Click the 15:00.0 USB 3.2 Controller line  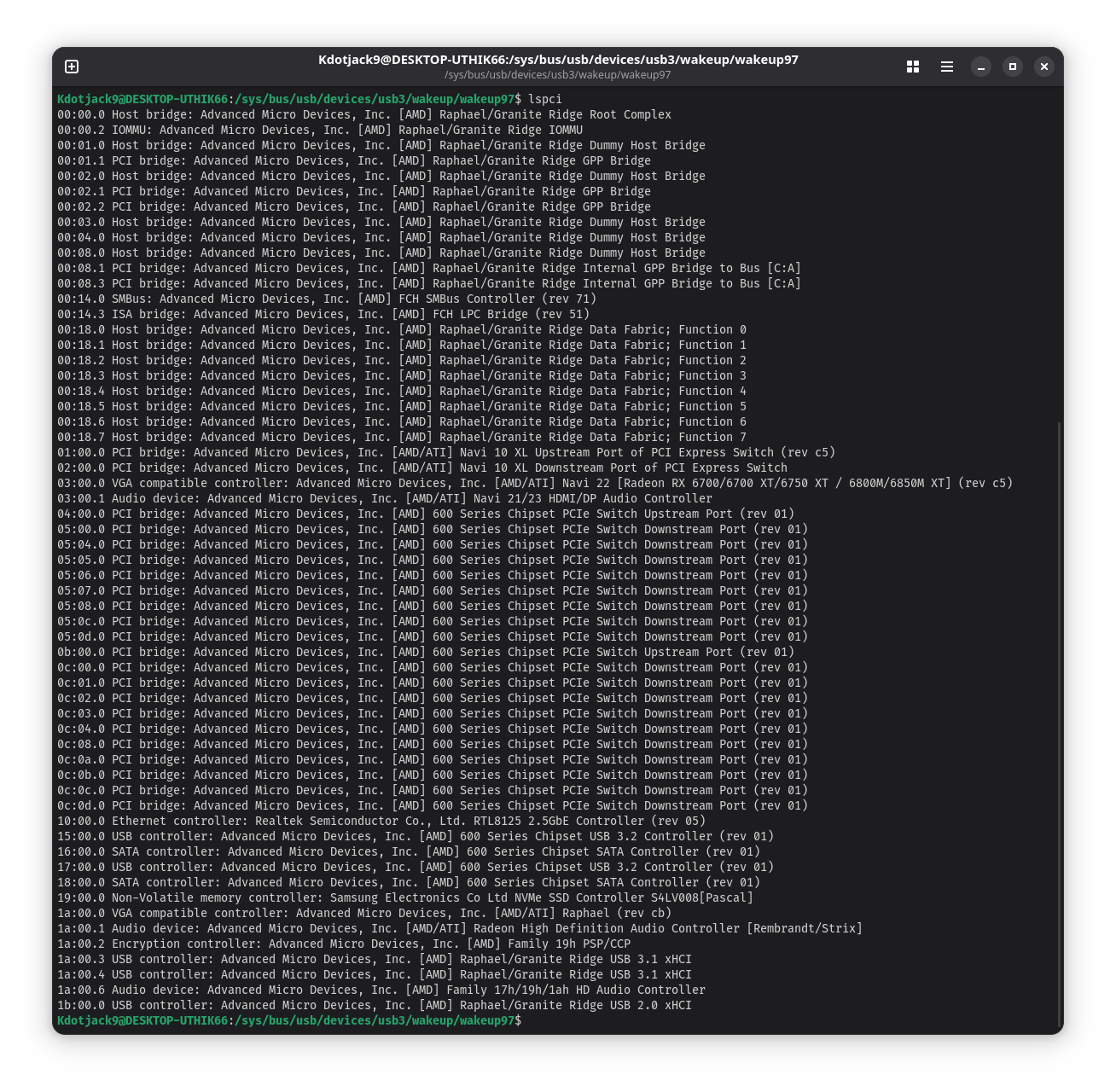pyautogui.click(x=416, y=836)
